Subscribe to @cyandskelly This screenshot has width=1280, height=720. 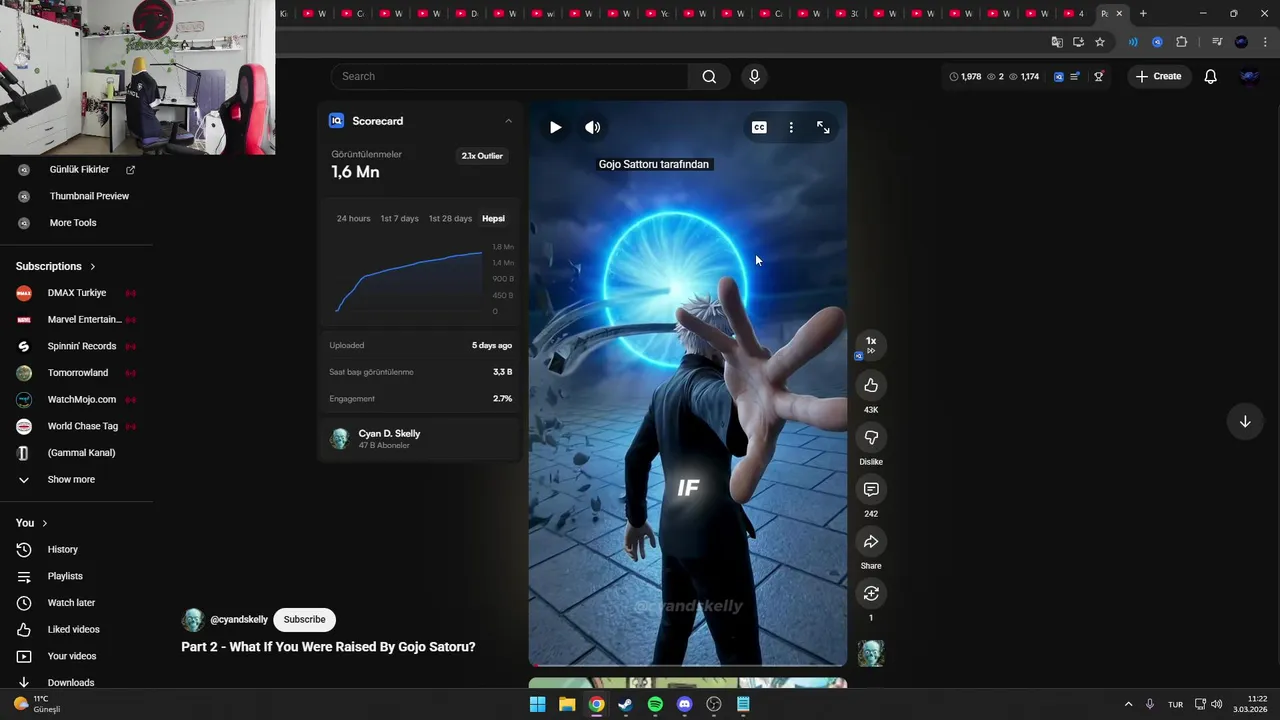pyautogui.click(x=304, y=619)
